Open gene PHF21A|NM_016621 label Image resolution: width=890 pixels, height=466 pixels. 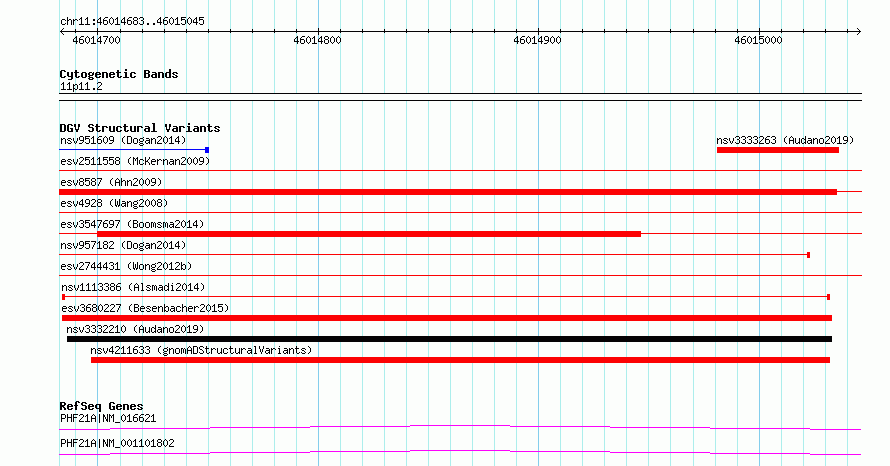point(108,418)
